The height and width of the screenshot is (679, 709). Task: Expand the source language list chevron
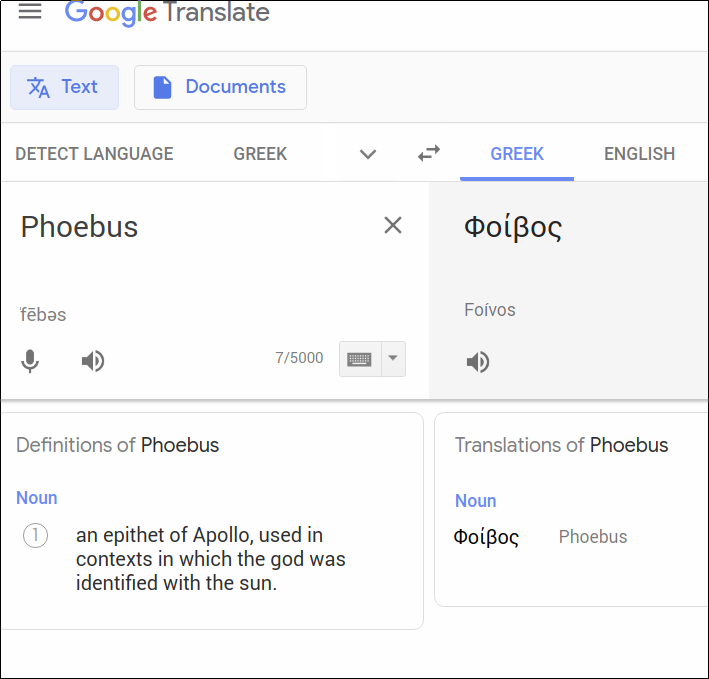(368, 154)
